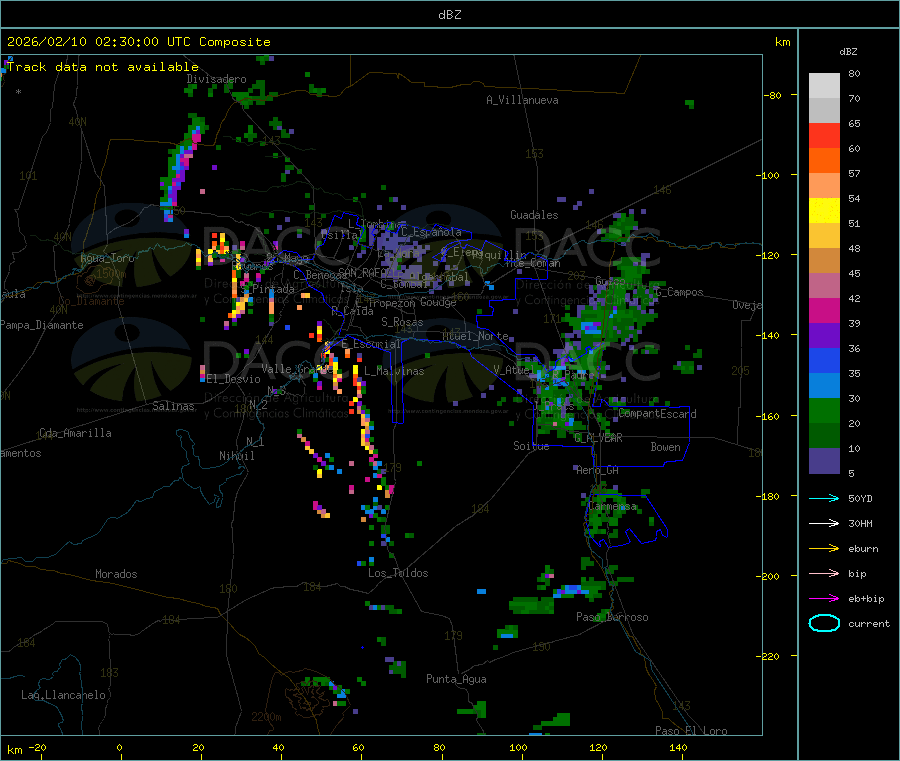Select the green 20 dBZ color swatch
The image size is (900, 761).
(x=824, y=410)
